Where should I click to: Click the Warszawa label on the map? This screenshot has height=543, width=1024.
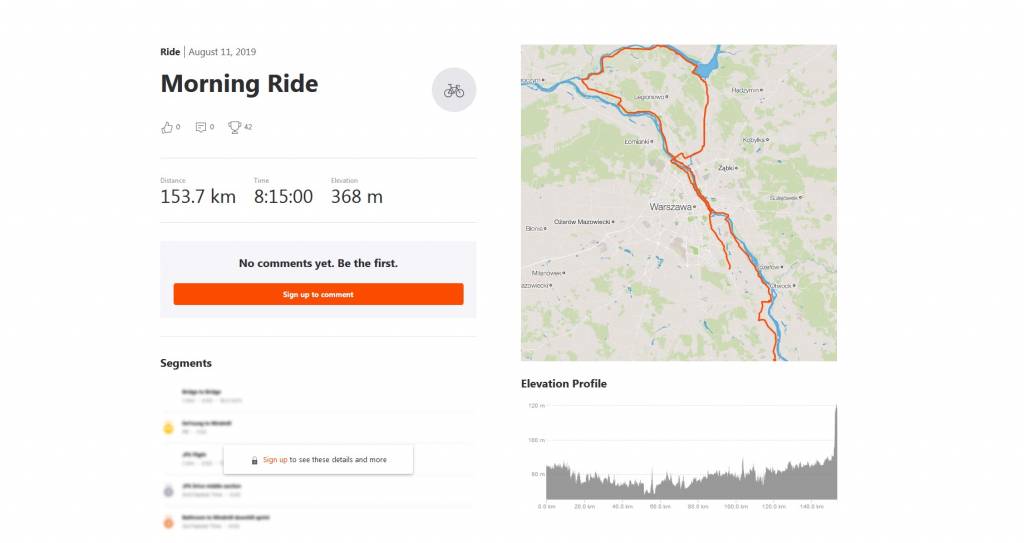[671, 207]
